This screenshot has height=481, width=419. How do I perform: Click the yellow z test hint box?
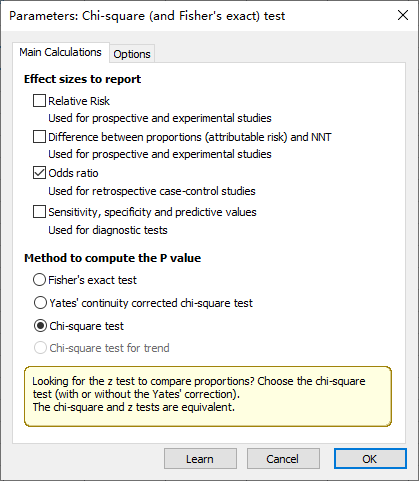click(208, 397)
